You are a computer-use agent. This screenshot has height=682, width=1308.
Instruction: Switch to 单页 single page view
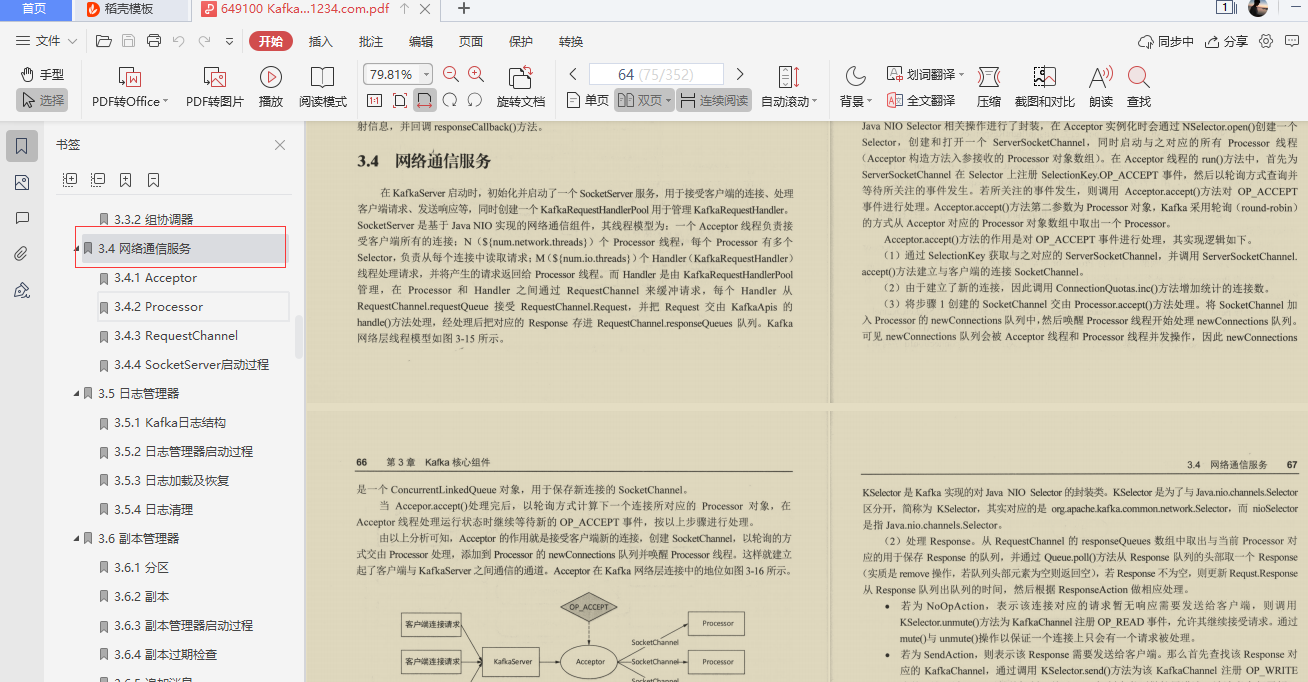click(590, 100)
